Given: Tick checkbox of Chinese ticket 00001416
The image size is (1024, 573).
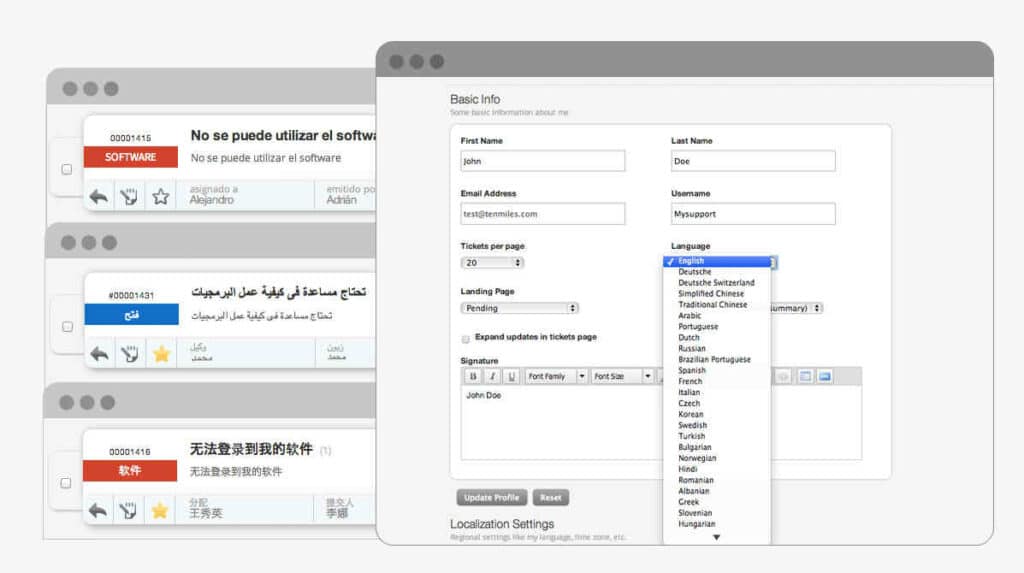Looking at the screenshot, I should click(66, 483).
